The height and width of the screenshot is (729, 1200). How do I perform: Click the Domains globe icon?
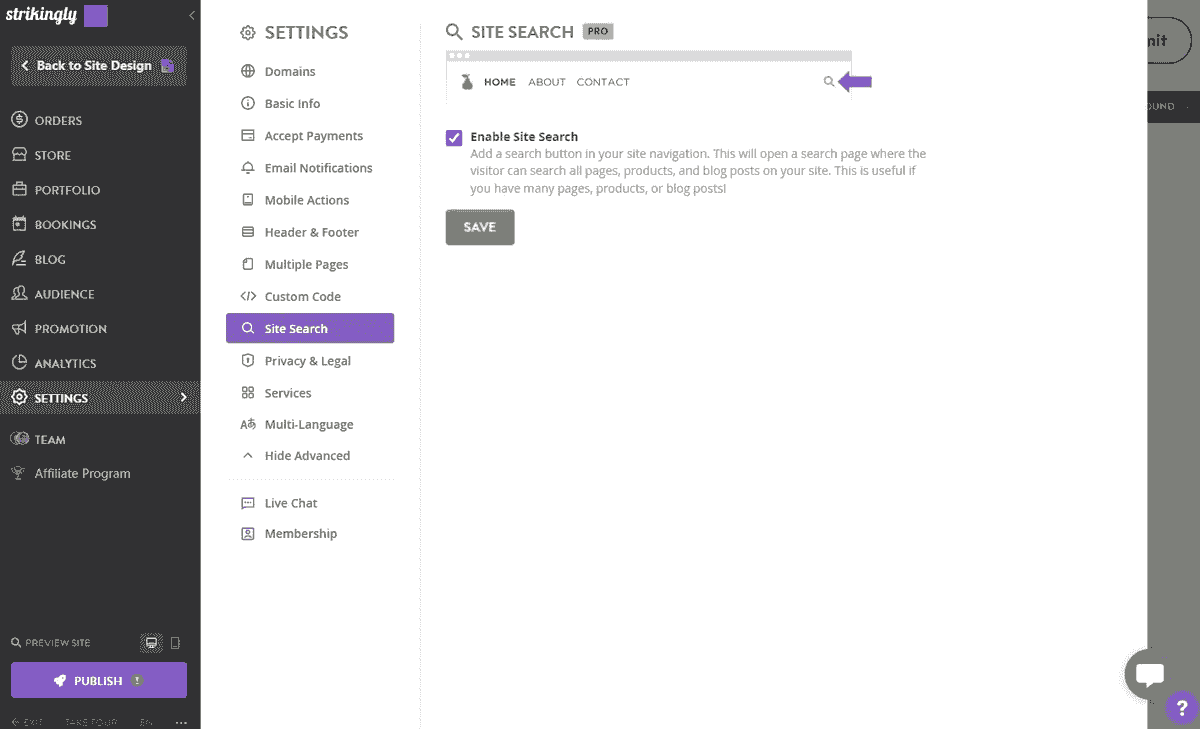(x=248, y=71)
